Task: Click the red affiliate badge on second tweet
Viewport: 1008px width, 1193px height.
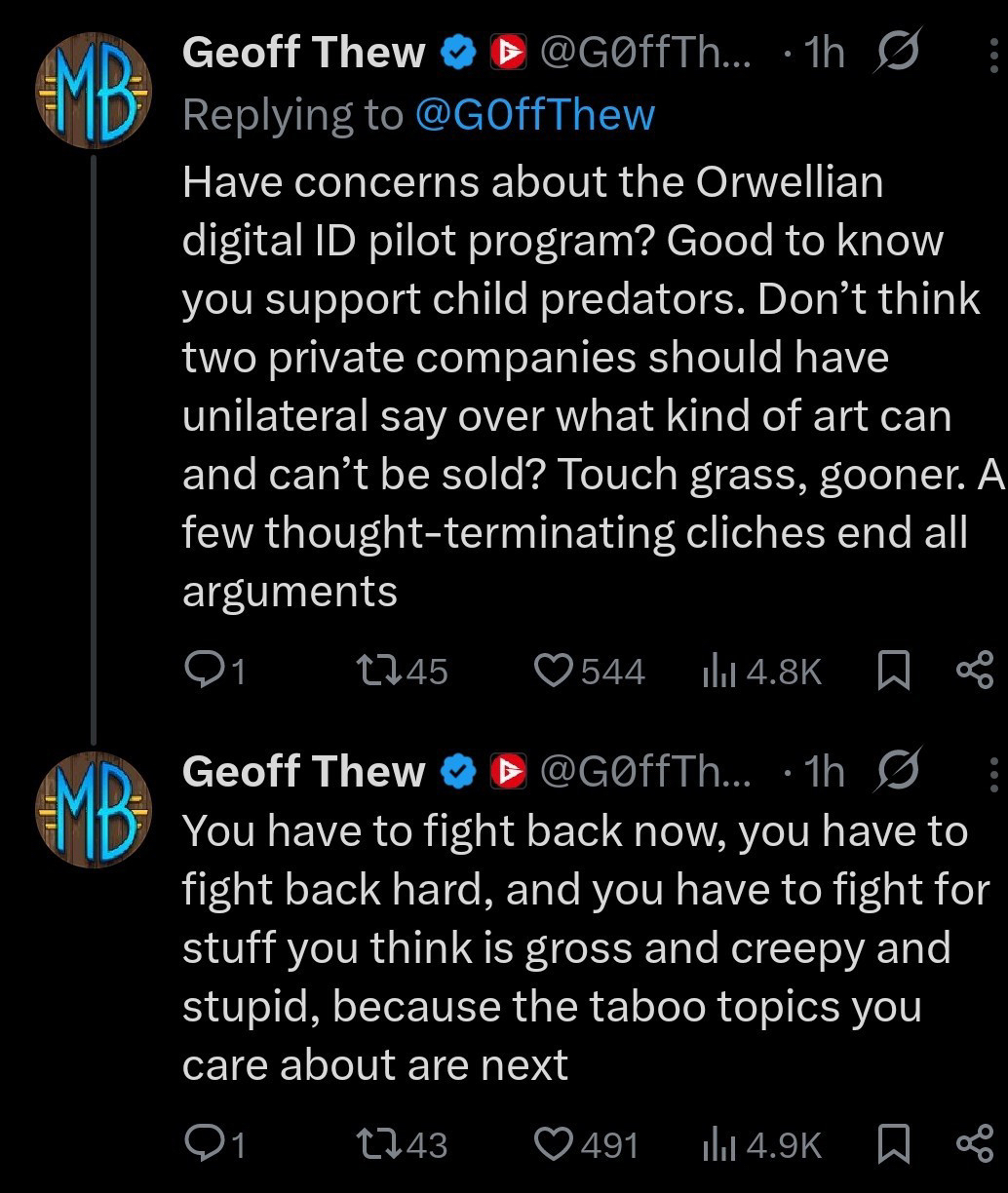Action: tap(508, 772)
